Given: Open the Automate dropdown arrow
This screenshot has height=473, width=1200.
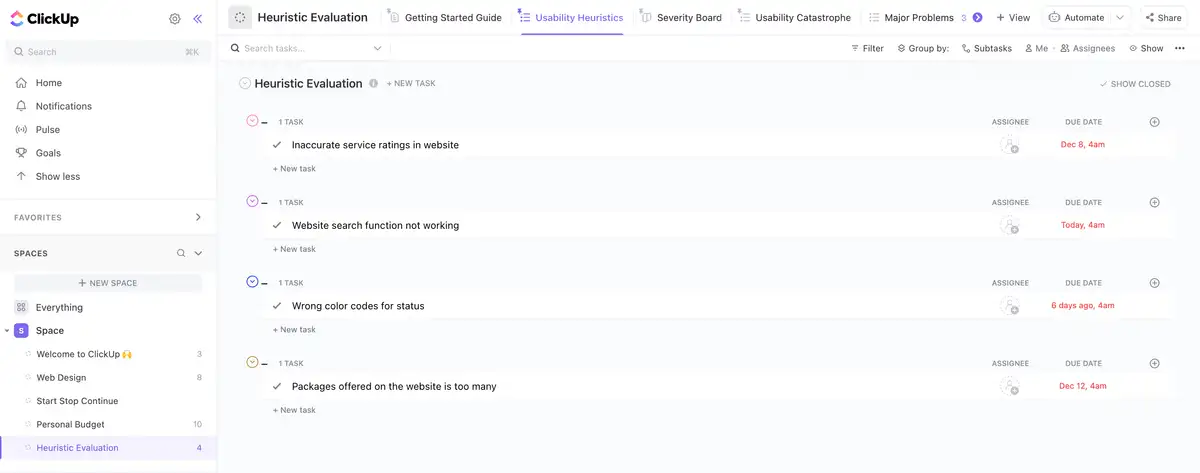Looking at the screenshot, I should click(1120, 17).
